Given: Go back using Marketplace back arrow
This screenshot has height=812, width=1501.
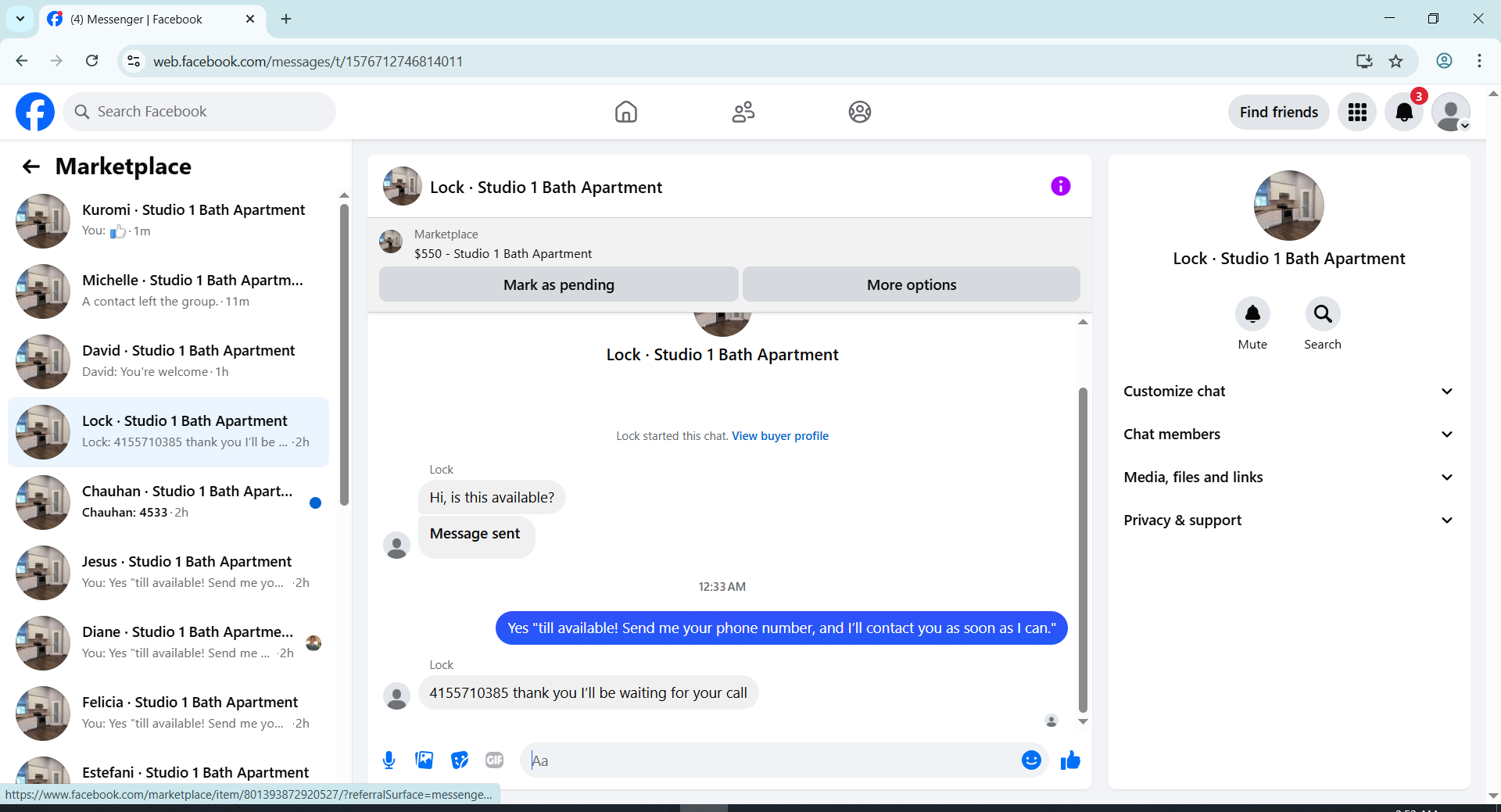Looking at the screenshot, I should click(x=31, y=166).
